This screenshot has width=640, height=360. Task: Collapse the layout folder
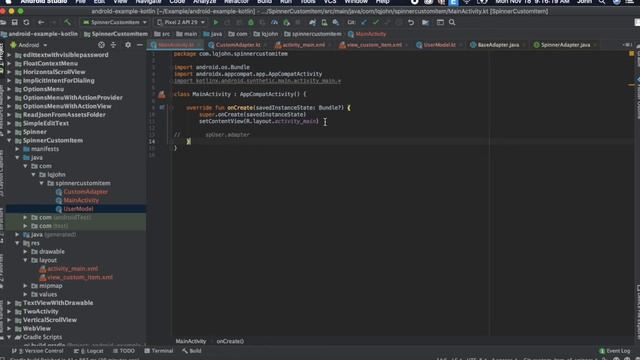pos(25,260)
